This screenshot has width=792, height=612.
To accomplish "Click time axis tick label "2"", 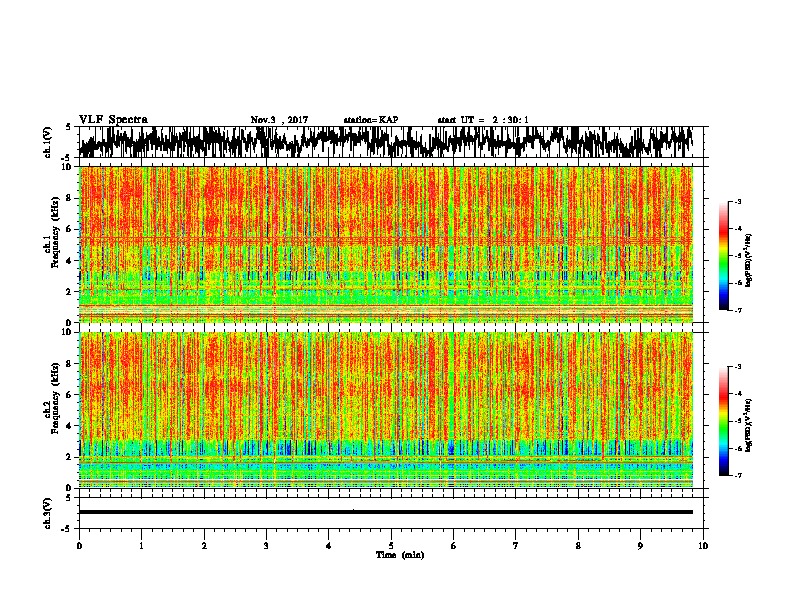I will pos(204,546).
